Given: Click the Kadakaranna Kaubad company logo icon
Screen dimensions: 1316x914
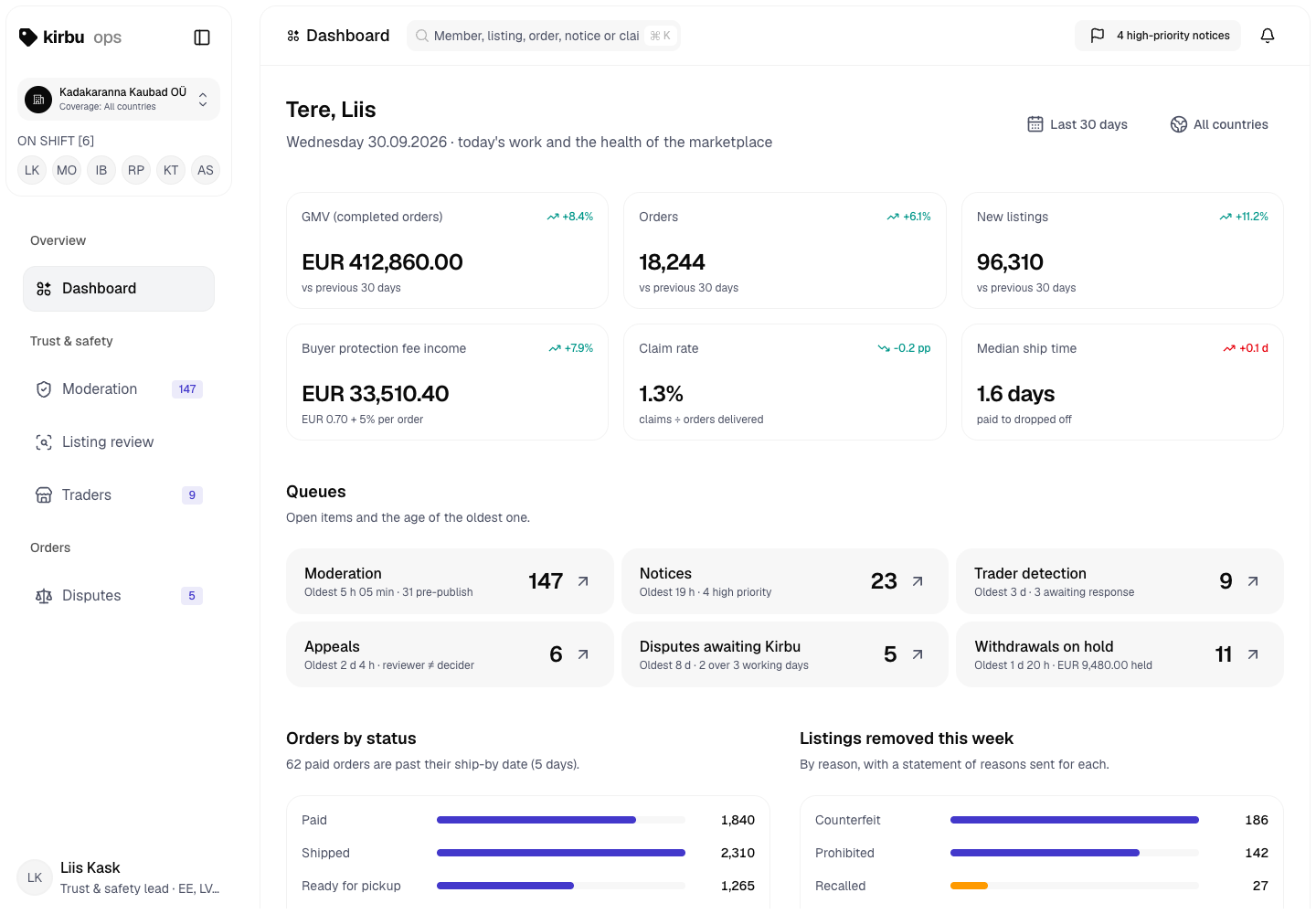Looking at the screenshot, I should tap(38, 99).
